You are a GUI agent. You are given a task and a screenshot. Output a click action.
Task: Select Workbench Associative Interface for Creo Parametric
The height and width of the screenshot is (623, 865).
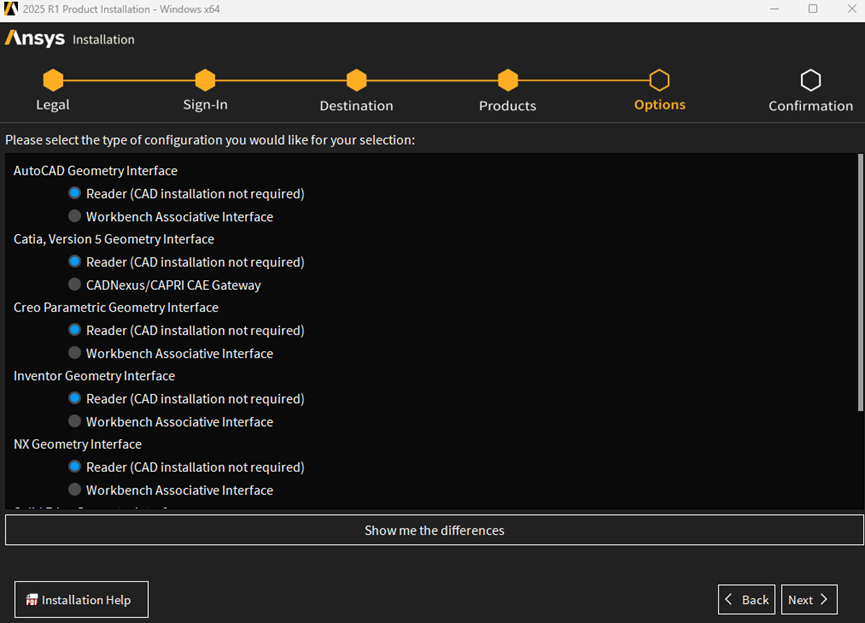pyautogui.click(x=74, y=353)
